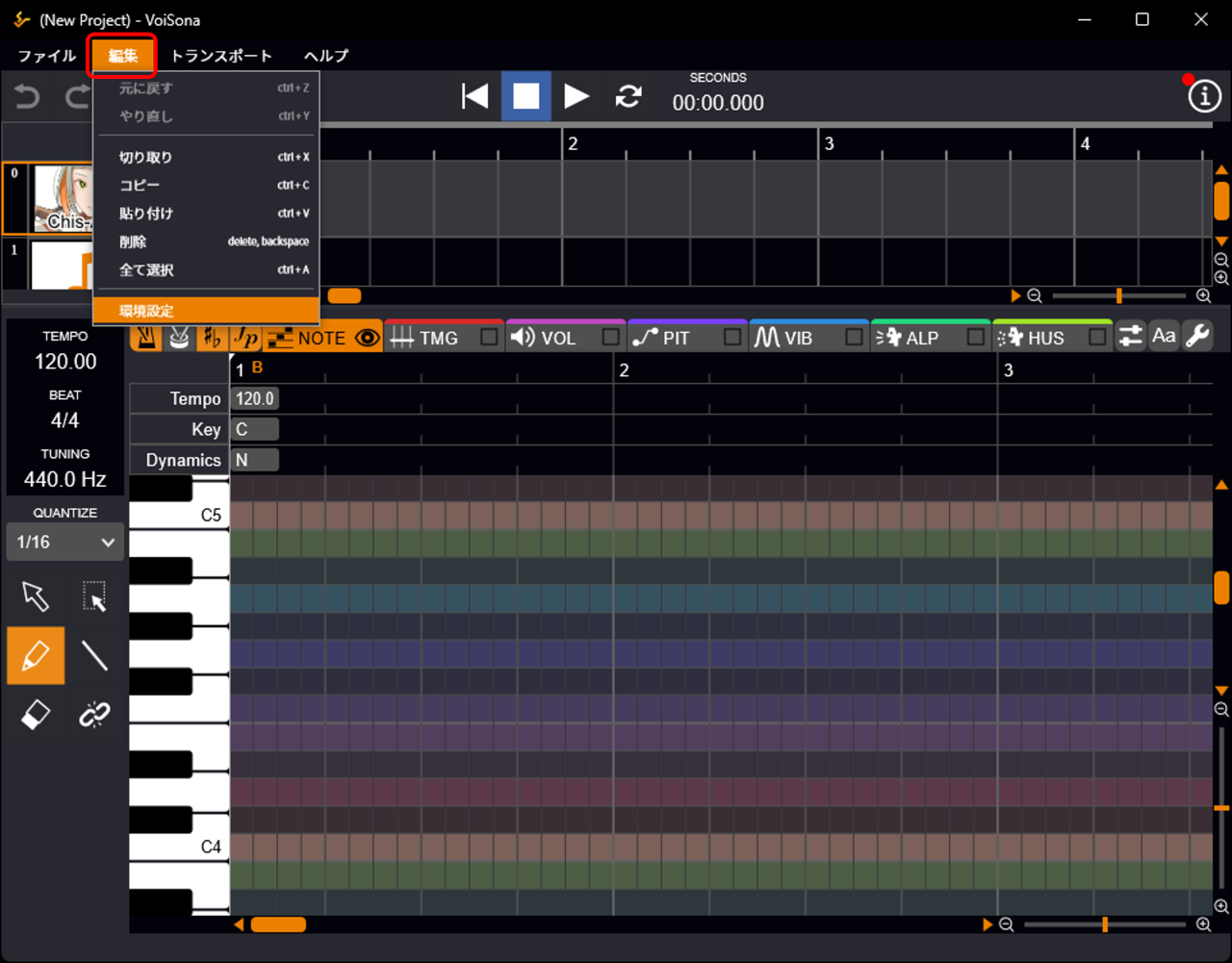Click the chain link tool icon
1232x963 pixels.
[94, 714]
